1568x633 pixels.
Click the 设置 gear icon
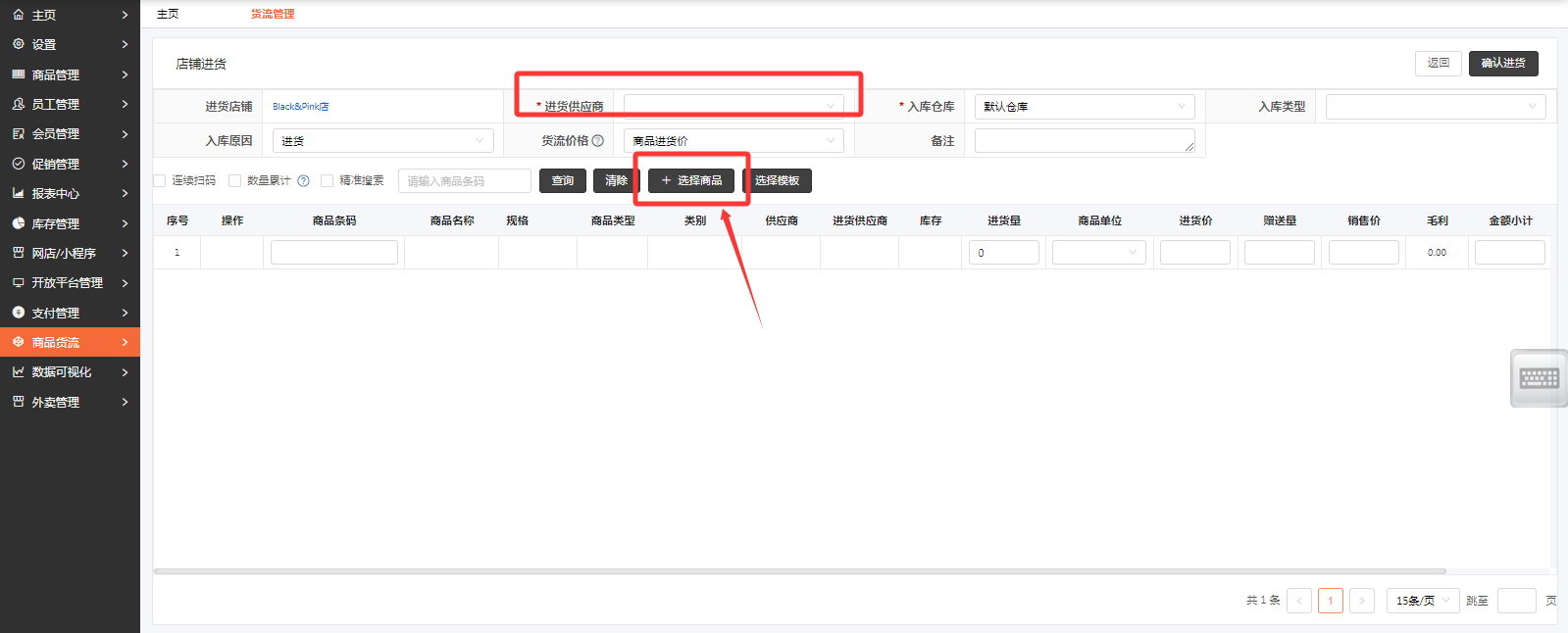click(x=18, y=44)
